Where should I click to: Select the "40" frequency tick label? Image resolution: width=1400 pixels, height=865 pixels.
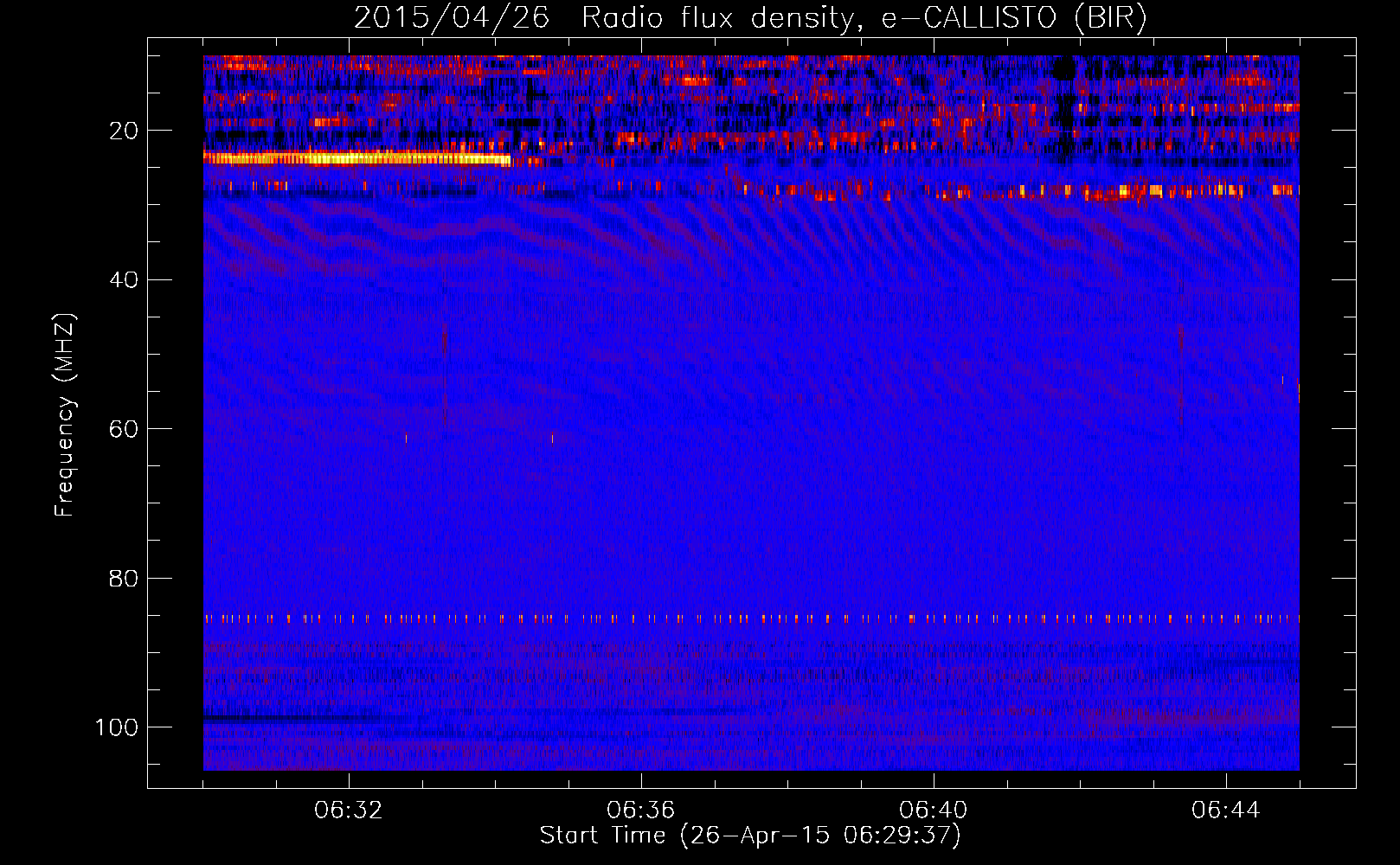pos(125,280)
